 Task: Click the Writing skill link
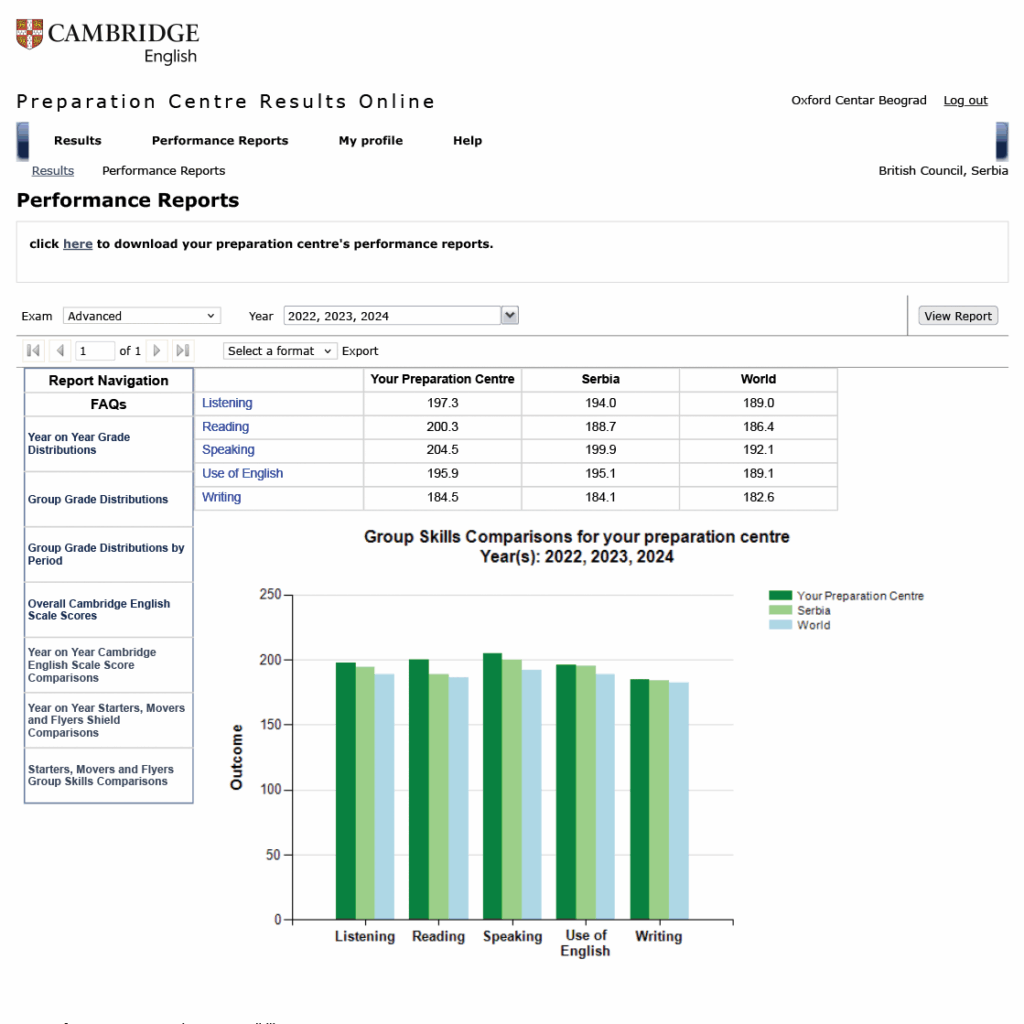(221, 497)
